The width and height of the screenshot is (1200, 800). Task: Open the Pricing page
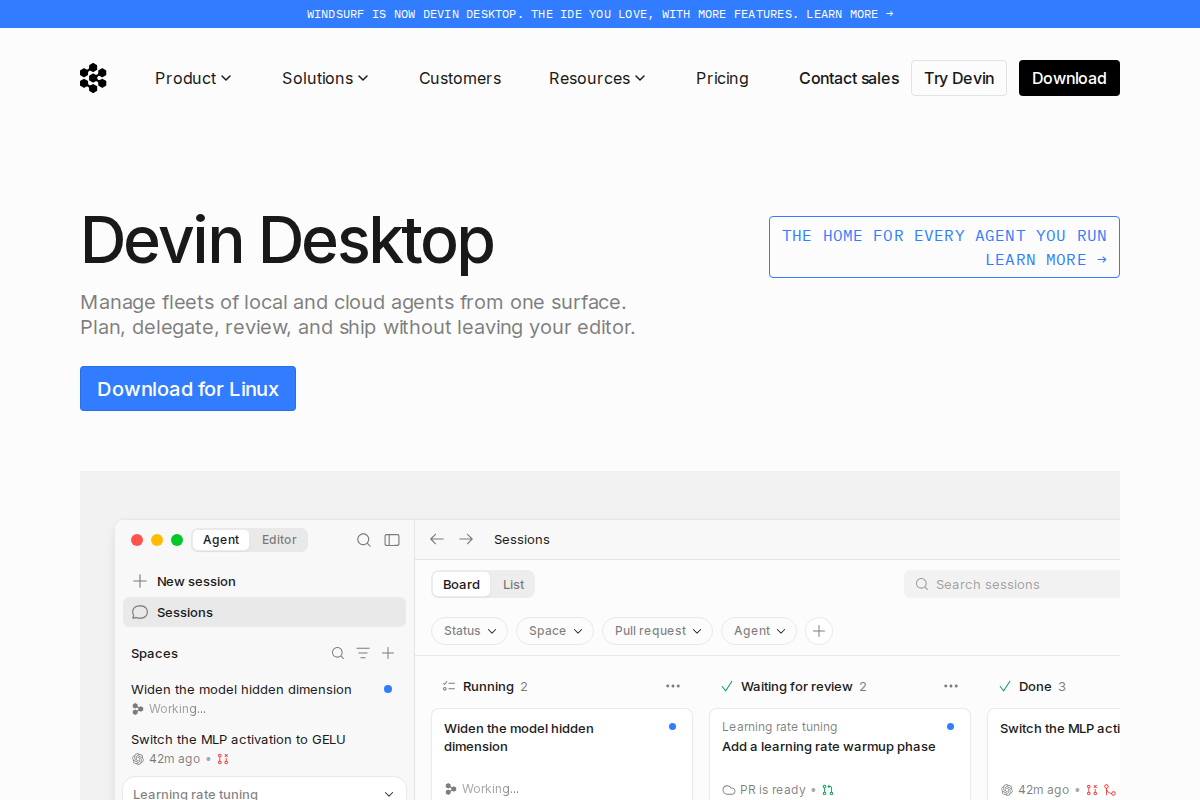(x=722, y=78)
